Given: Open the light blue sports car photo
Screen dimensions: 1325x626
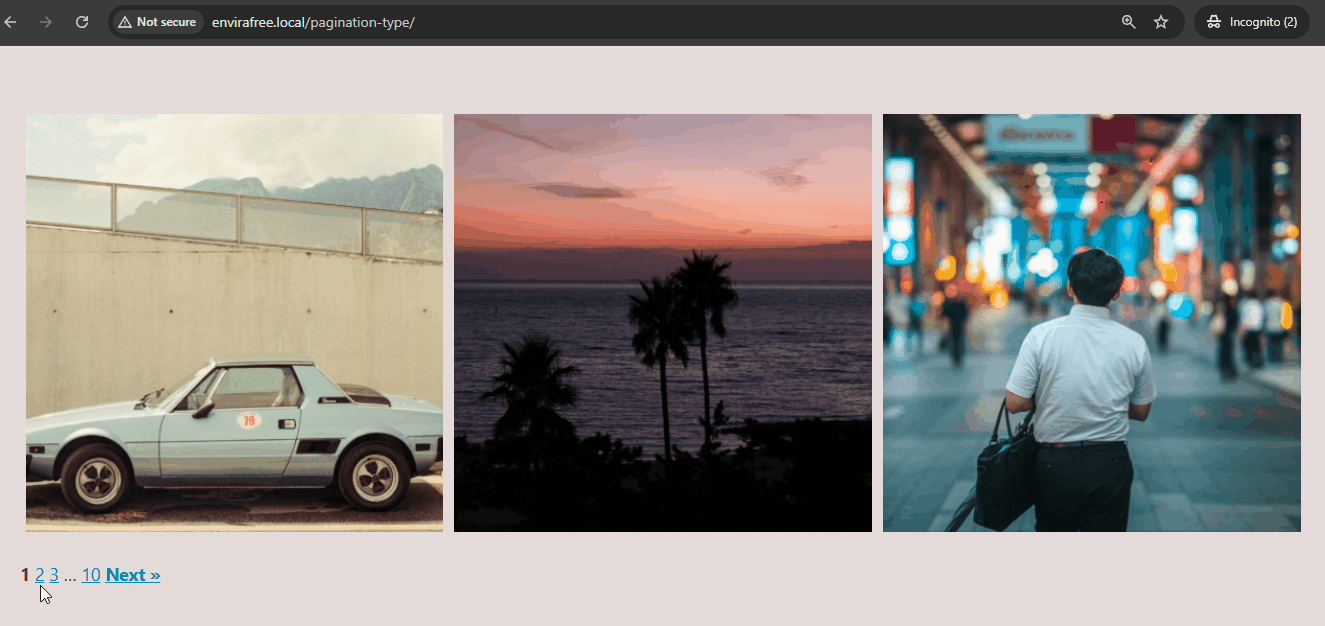Looking at the screenshot, I should [233, 321].
